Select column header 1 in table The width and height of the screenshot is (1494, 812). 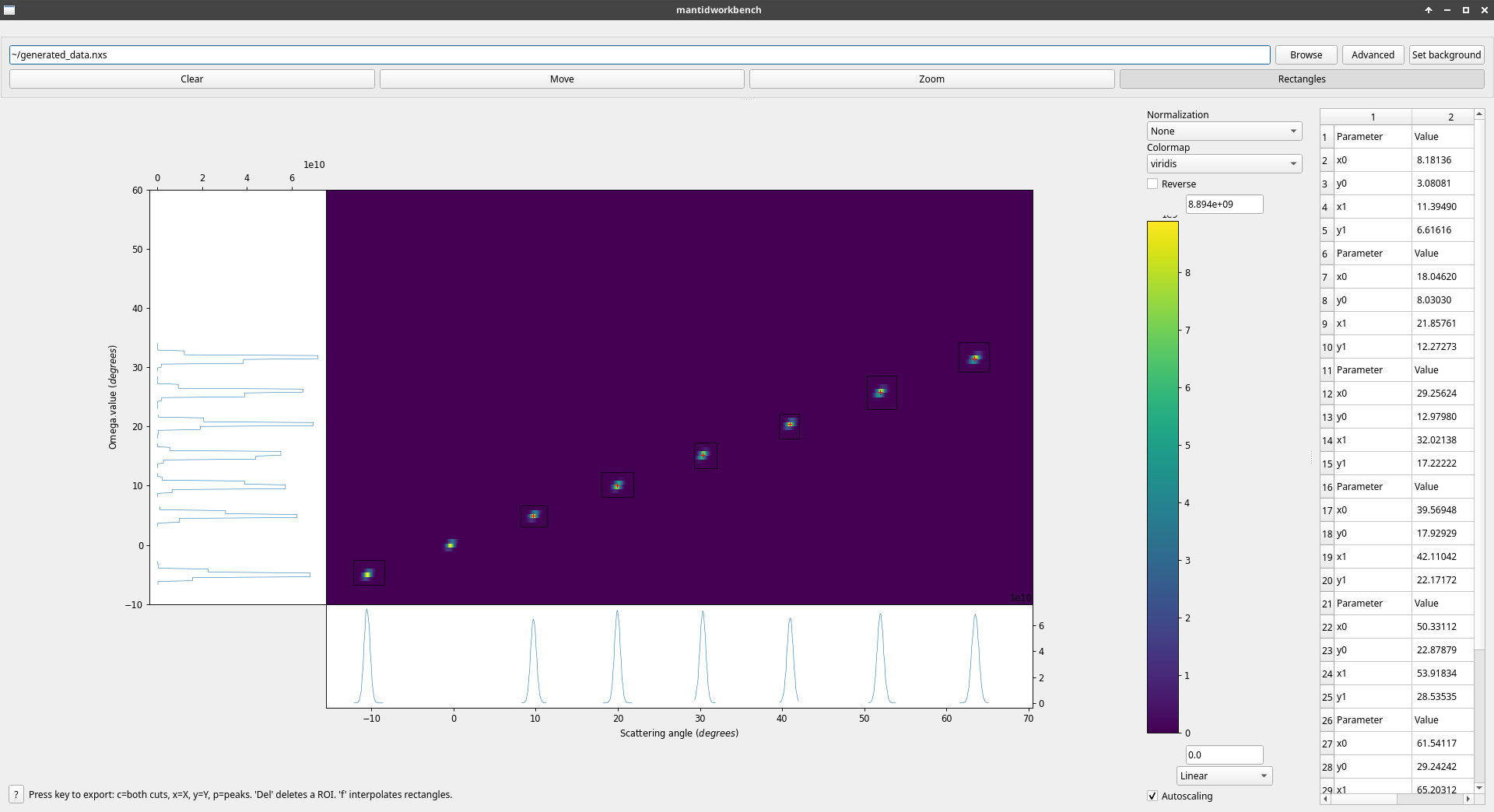pyautogui.click(x=1373, y=117)
